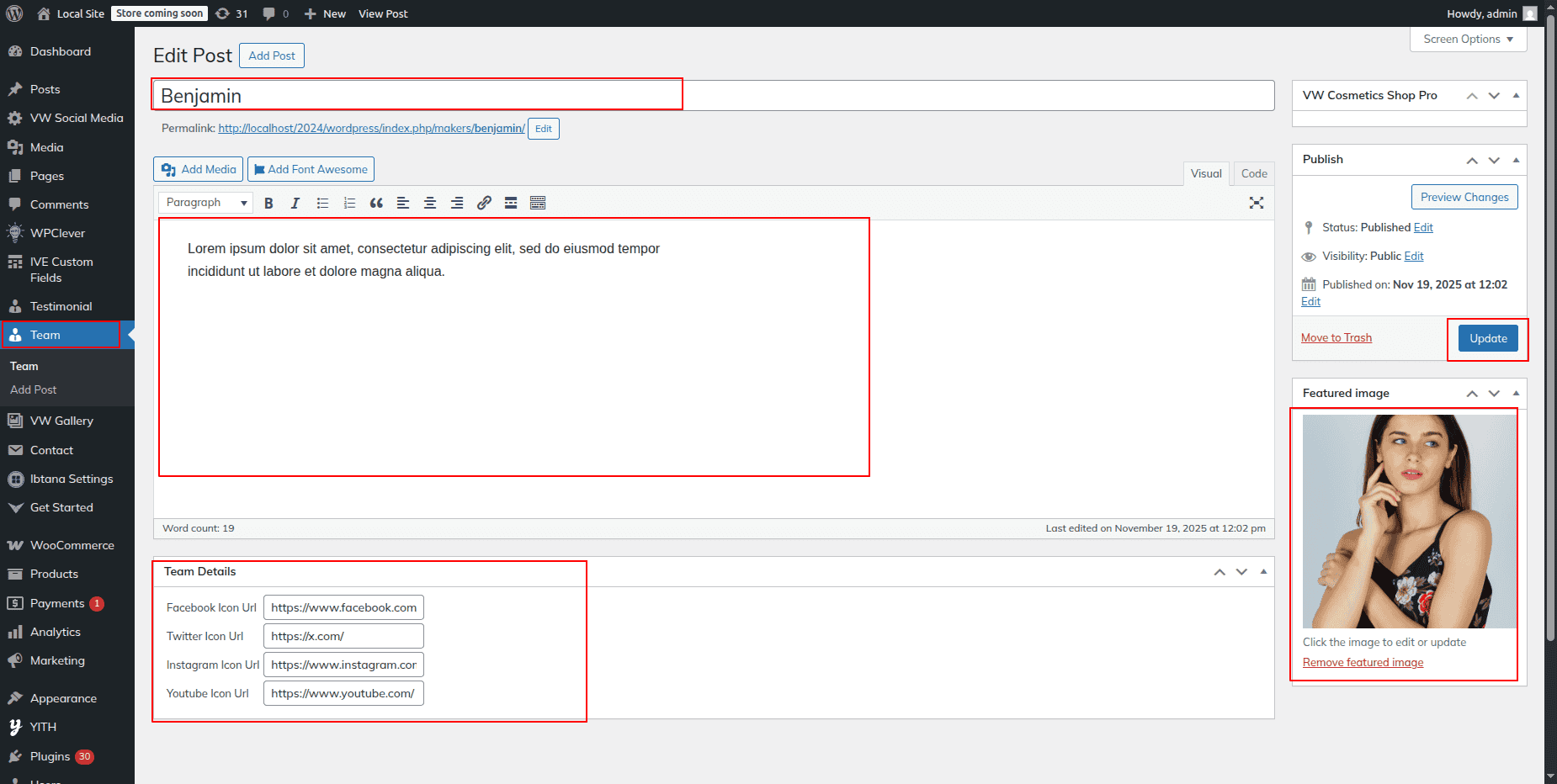The width and height of the screenshot is (1557, 784).
Task: Click the Move to Trash link
Action: coord(1336,337)
